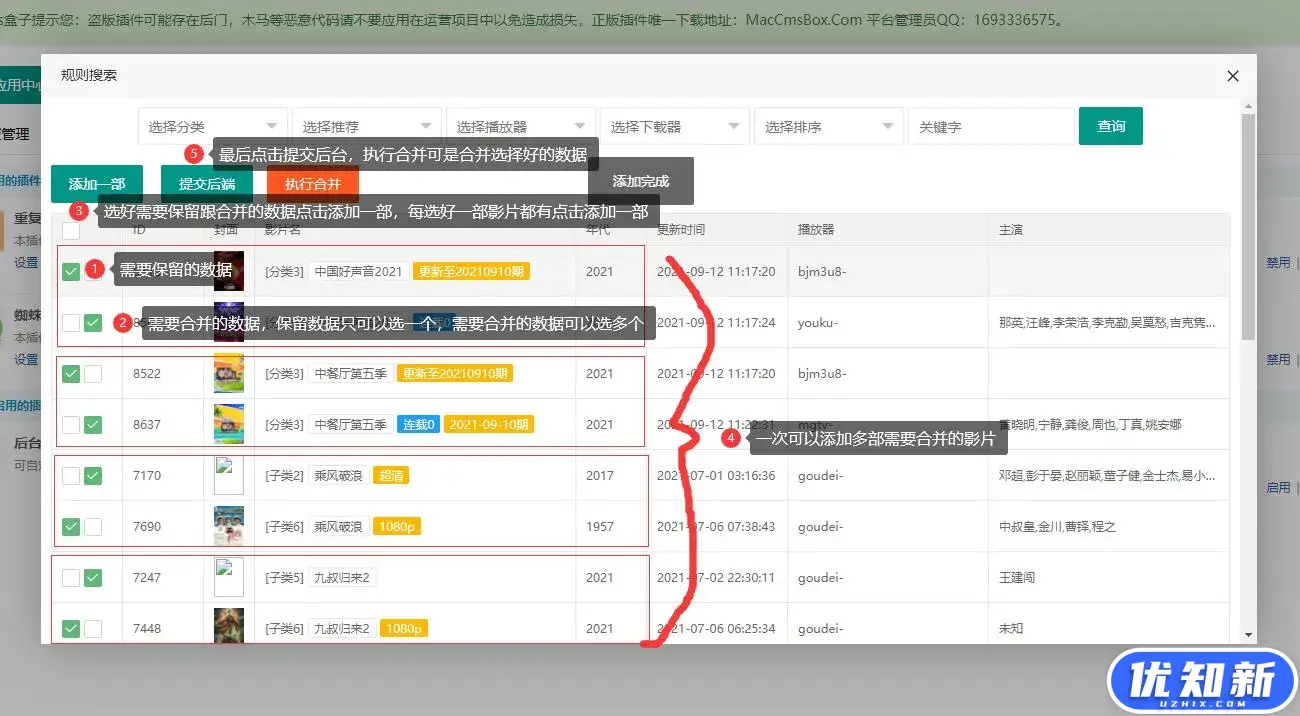Screen dimensions: 1300x716
Task: Untick the checked box in row 7448
Action: 71,629
